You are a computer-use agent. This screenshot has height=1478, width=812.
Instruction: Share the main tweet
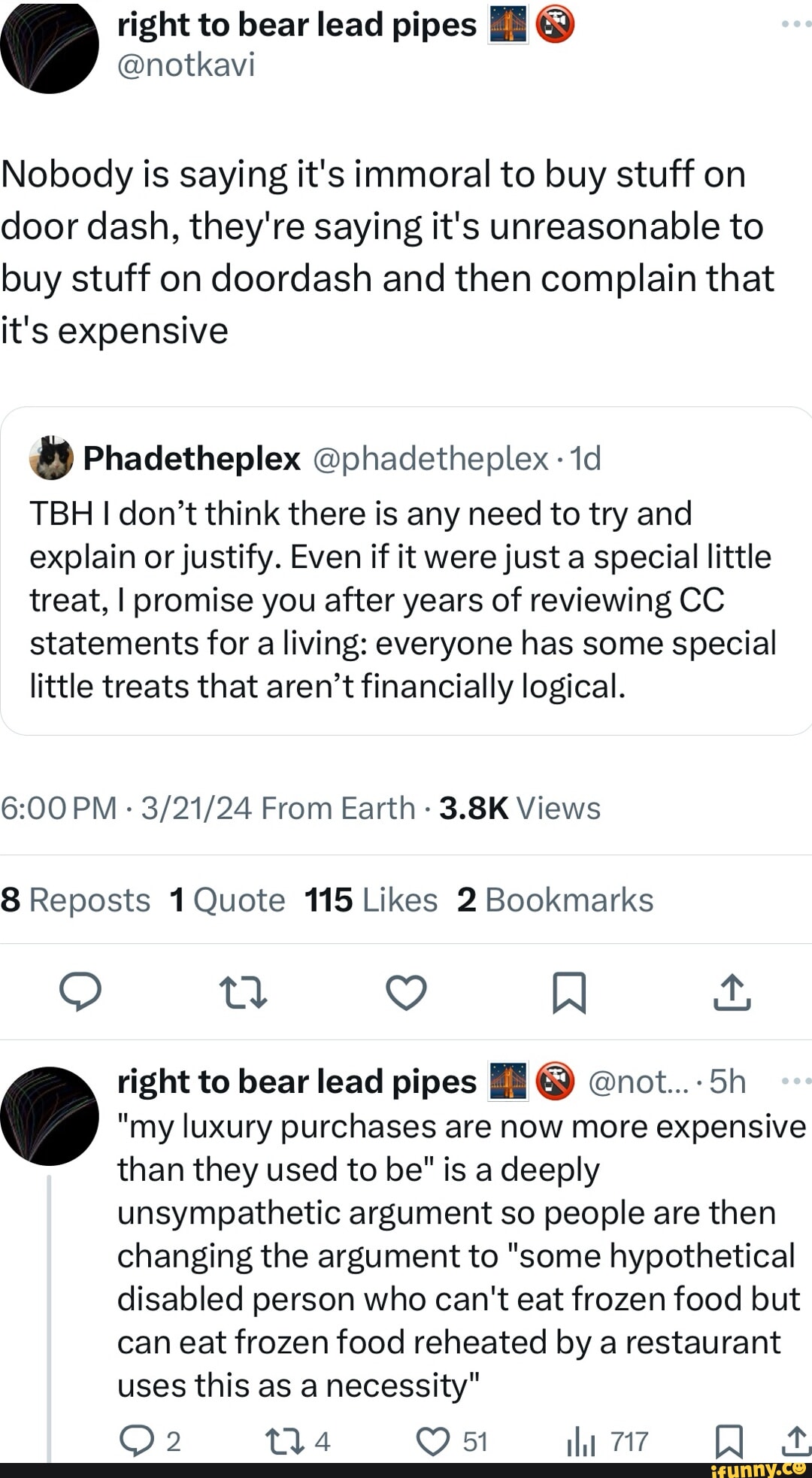tap(731, 992)
